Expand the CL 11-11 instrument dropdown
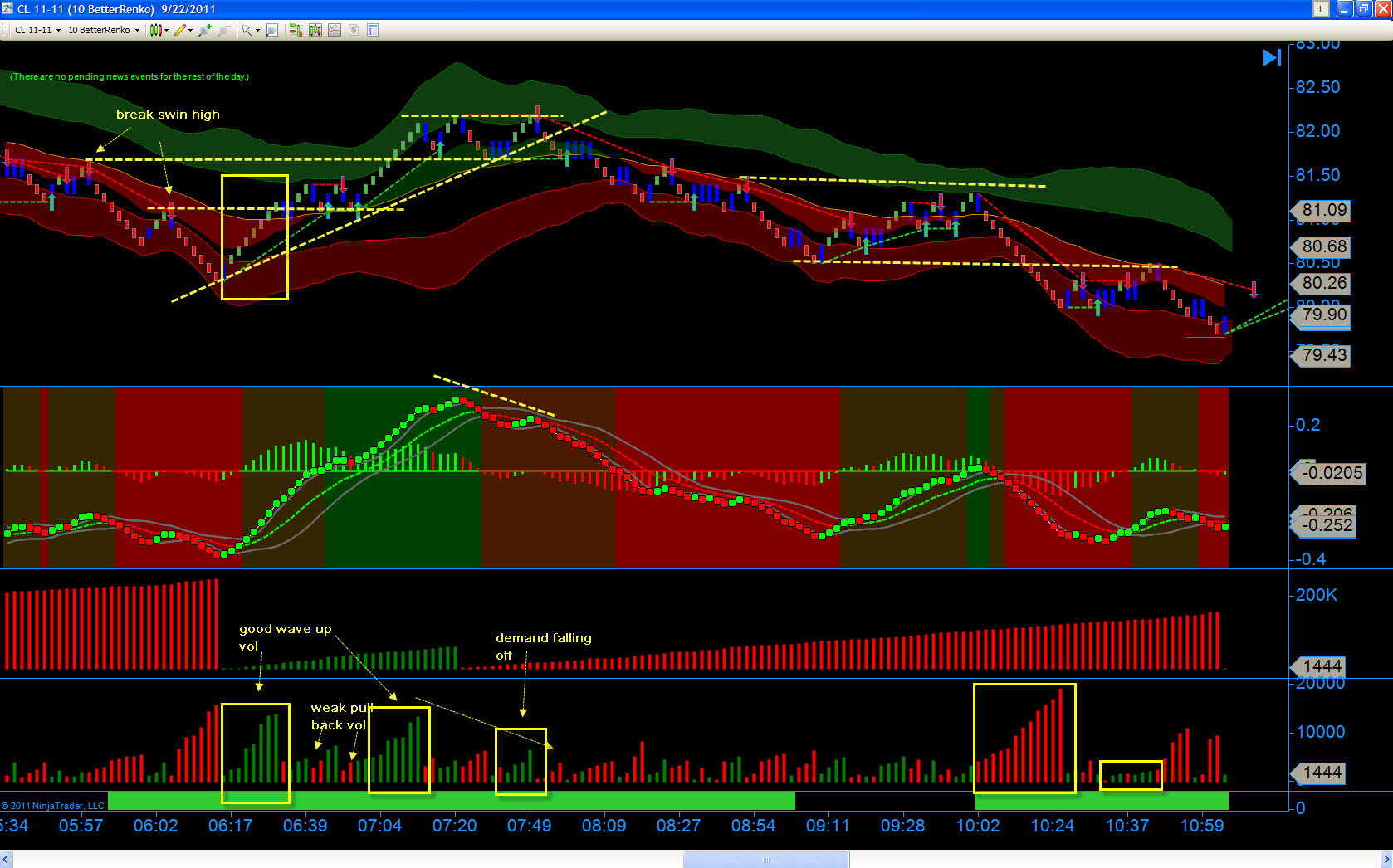Viewport: 1393px width, 868px height. coord(58,31)
